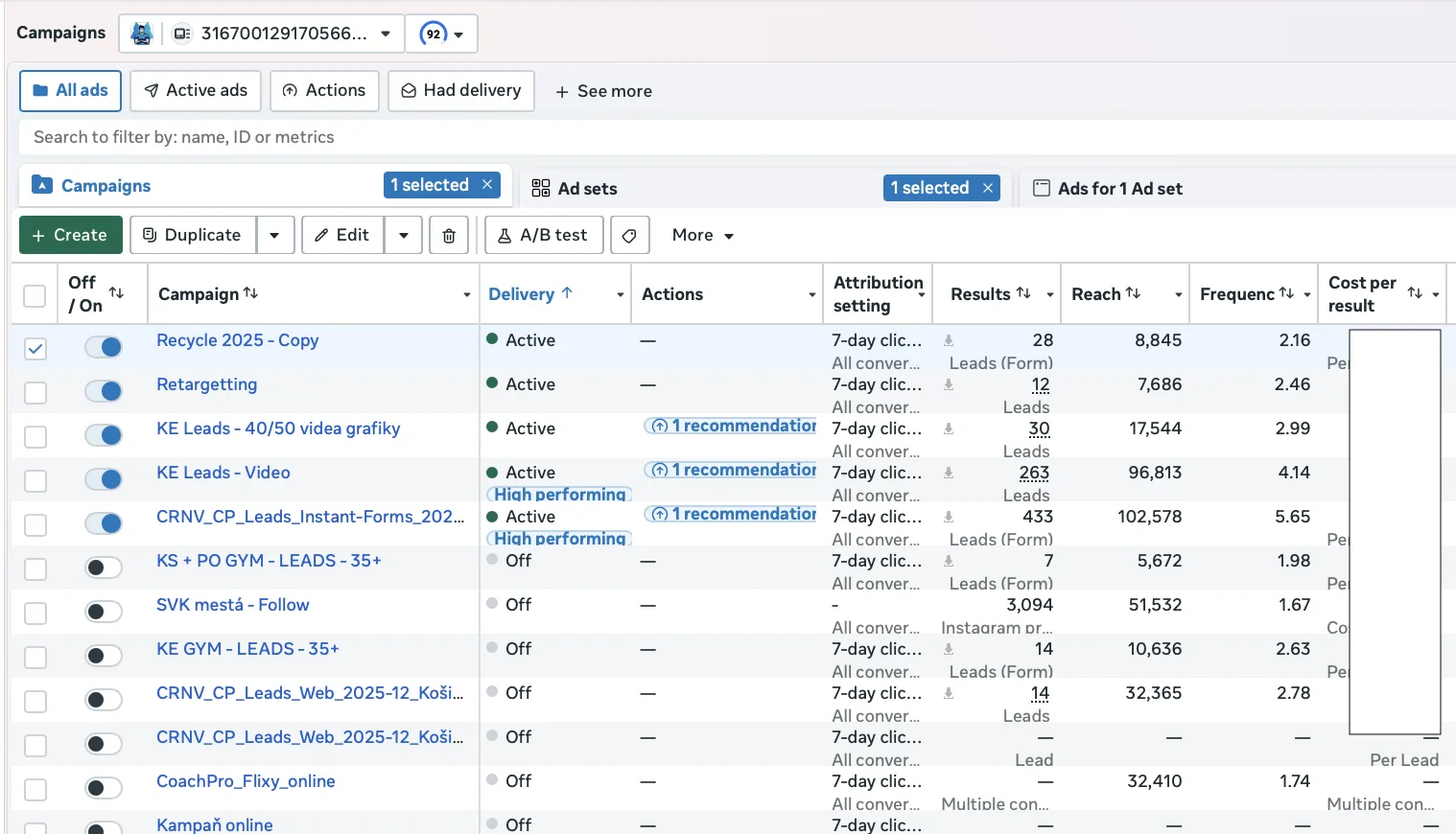The height and width of the screenshot is (834, 1456).
Task: Open Actions column options caret
Action: [x=812, y=295]
